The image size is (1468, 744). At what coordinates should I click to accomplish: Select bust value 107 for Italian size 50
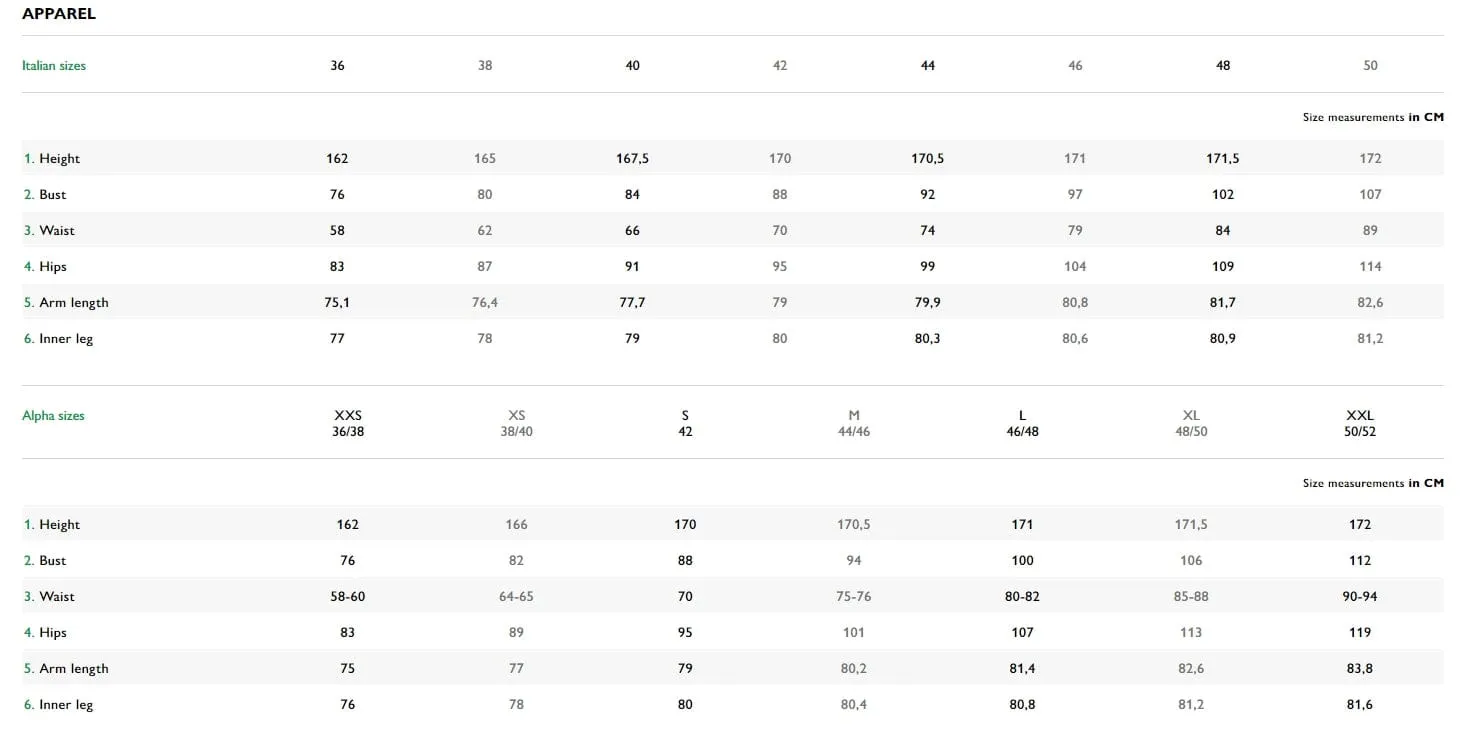coord(1370,194)
